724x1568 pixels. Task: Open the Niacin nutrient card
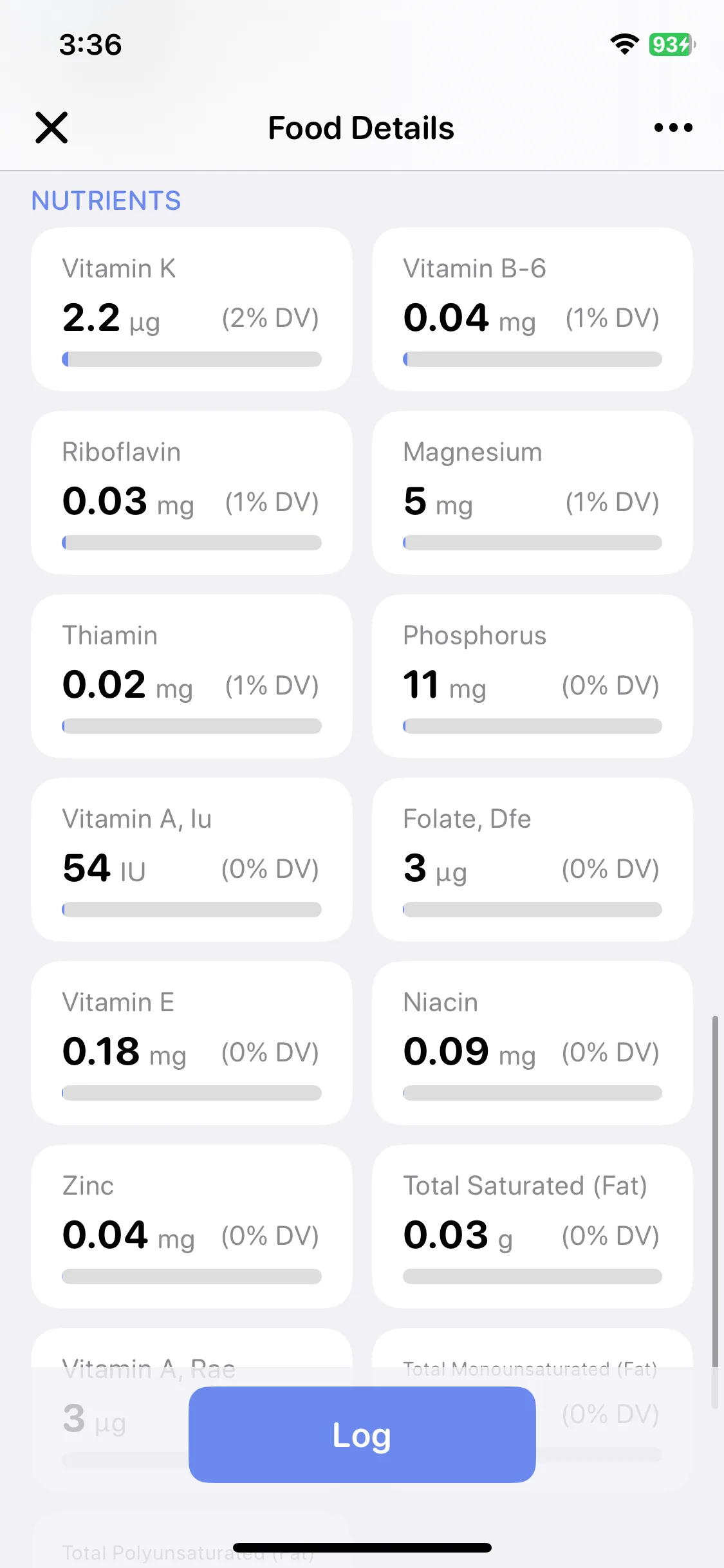tap(532, 1043)
